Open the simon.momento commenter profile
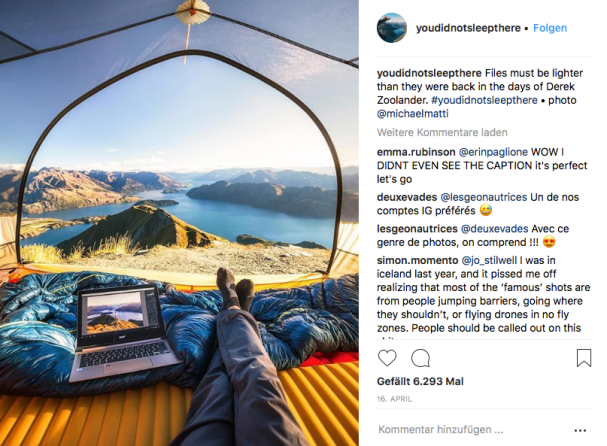This screenshot has height=446, width=607. pos(417,261)
